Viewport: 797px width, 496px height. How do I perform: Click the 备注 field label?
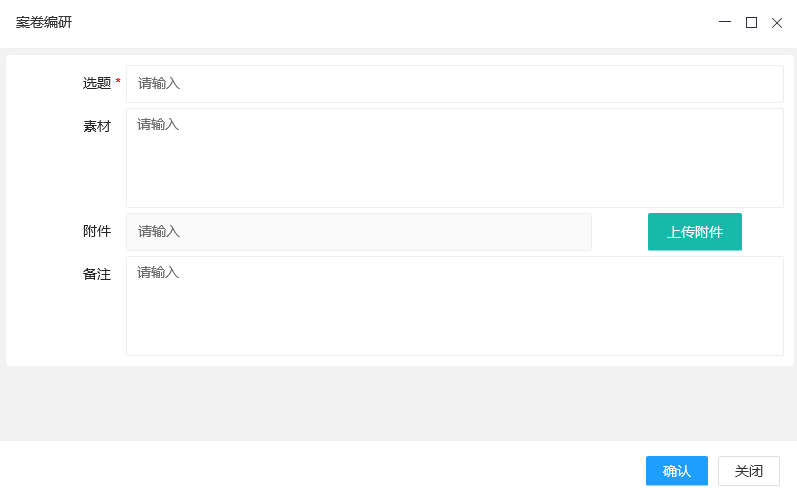[x=97, y=274]
